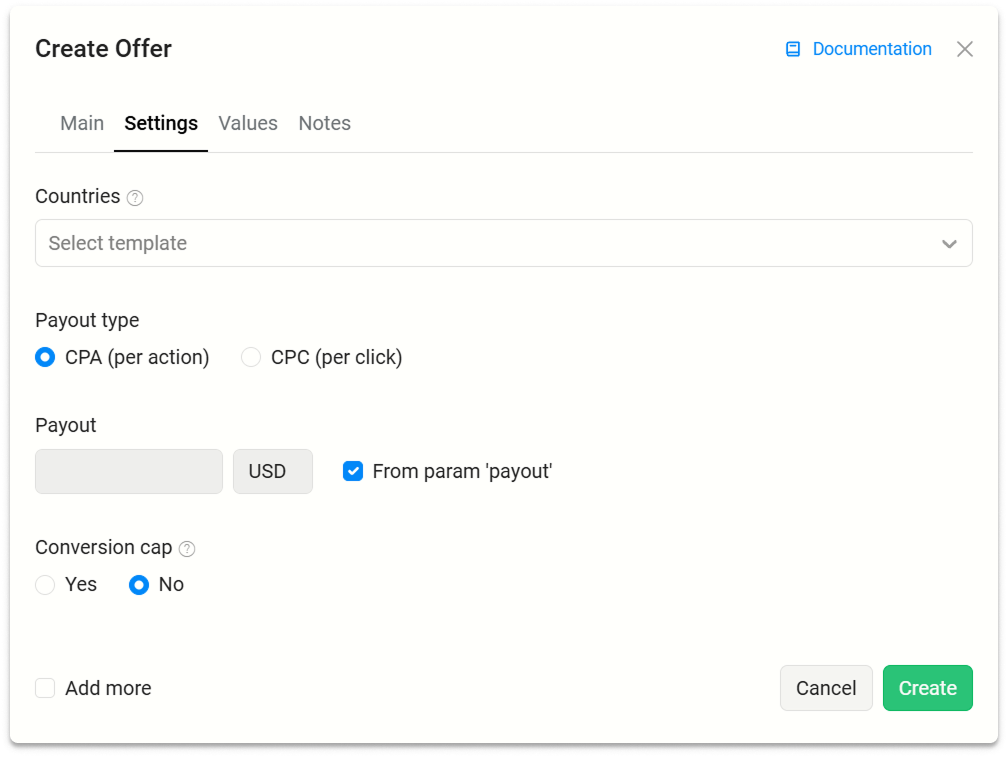Click the help icon next to Countries
The width and height of the screenshot is (1008, 757).
pos(135,198)
